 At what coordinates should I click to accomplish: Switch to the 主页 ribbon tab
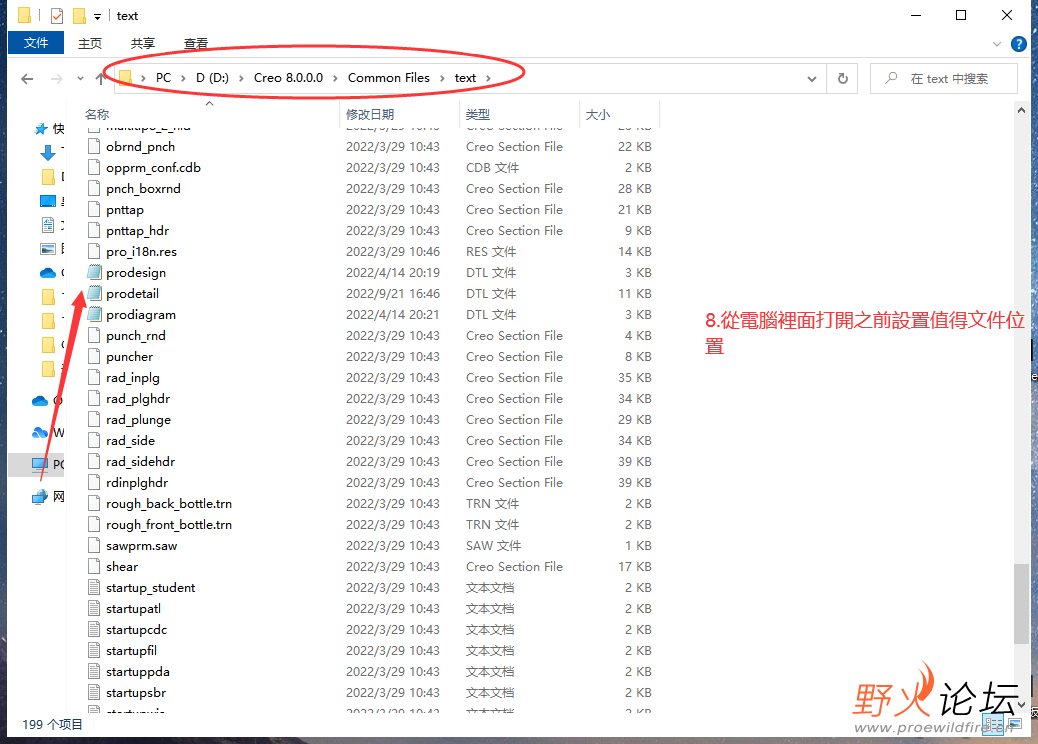tap(90, 44)
